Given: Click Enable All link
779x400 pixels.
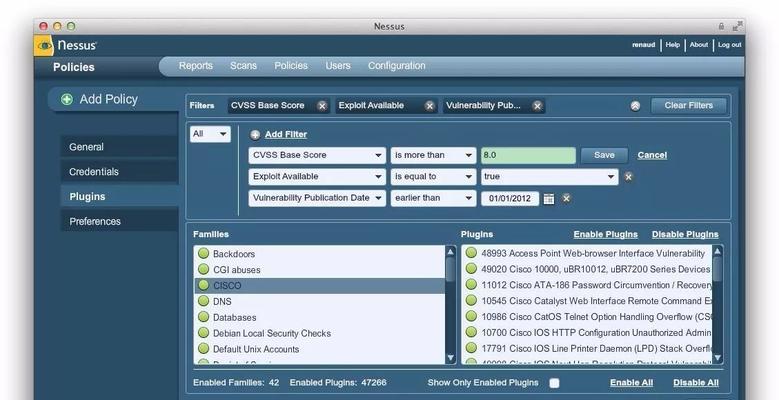Looking at the screenshot, I should pos(631,383).
